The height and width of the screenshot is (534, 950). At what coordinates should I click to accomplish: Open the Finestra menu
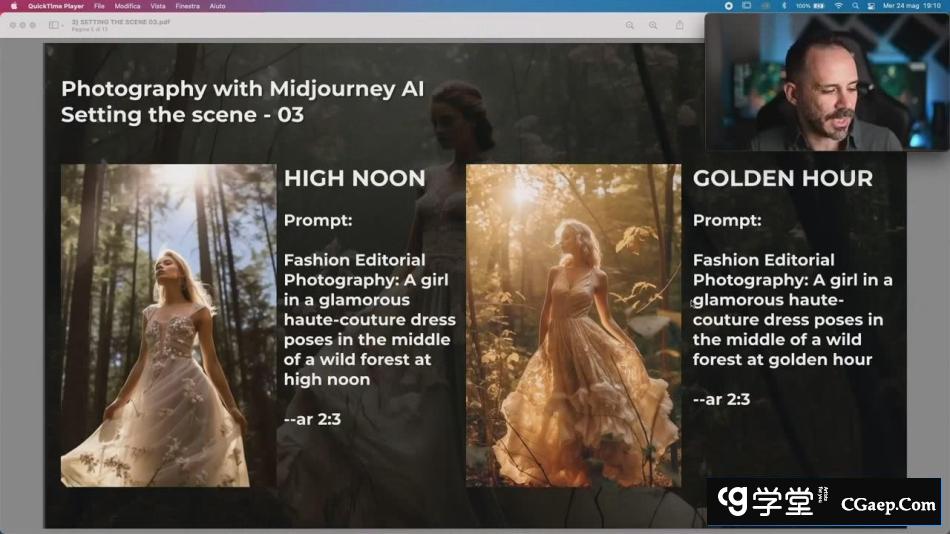187,6
